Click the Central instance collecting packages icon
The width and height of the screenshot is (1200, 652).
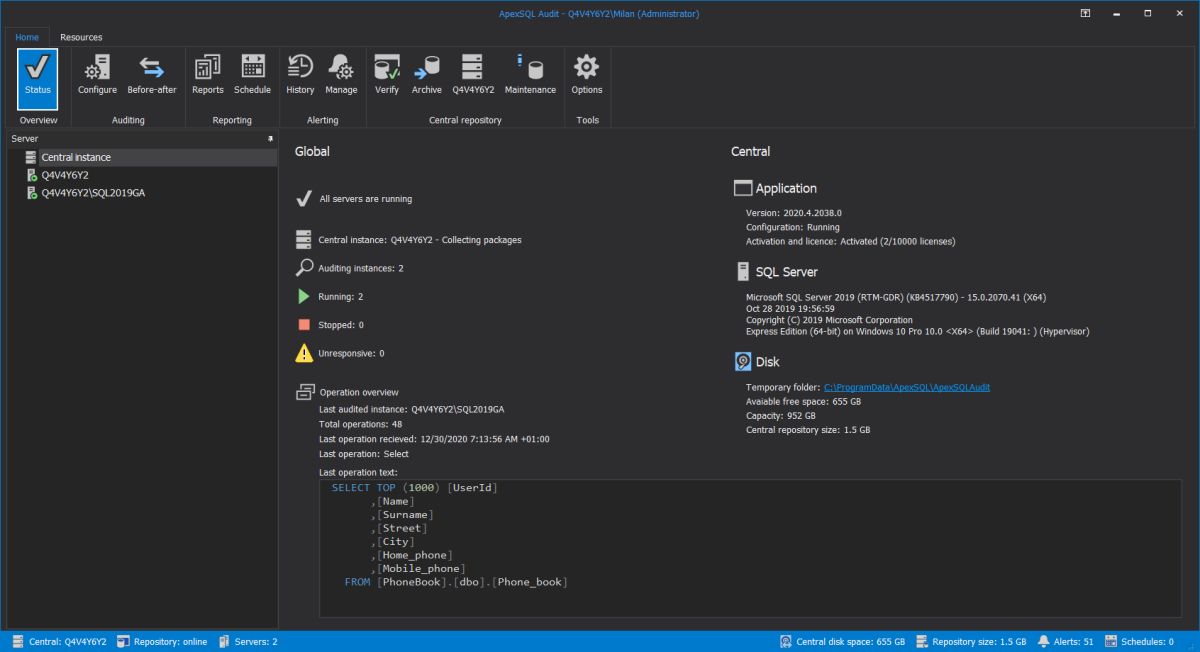pyautogui.click(x=304, y=240)
